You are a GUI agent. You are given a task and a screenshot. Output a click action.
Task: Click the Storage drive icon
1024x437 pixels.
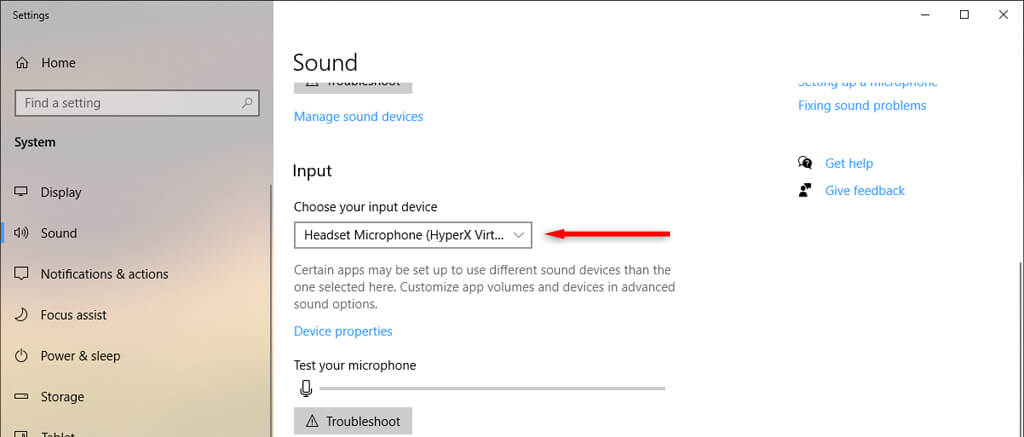(x=22, y=397)
